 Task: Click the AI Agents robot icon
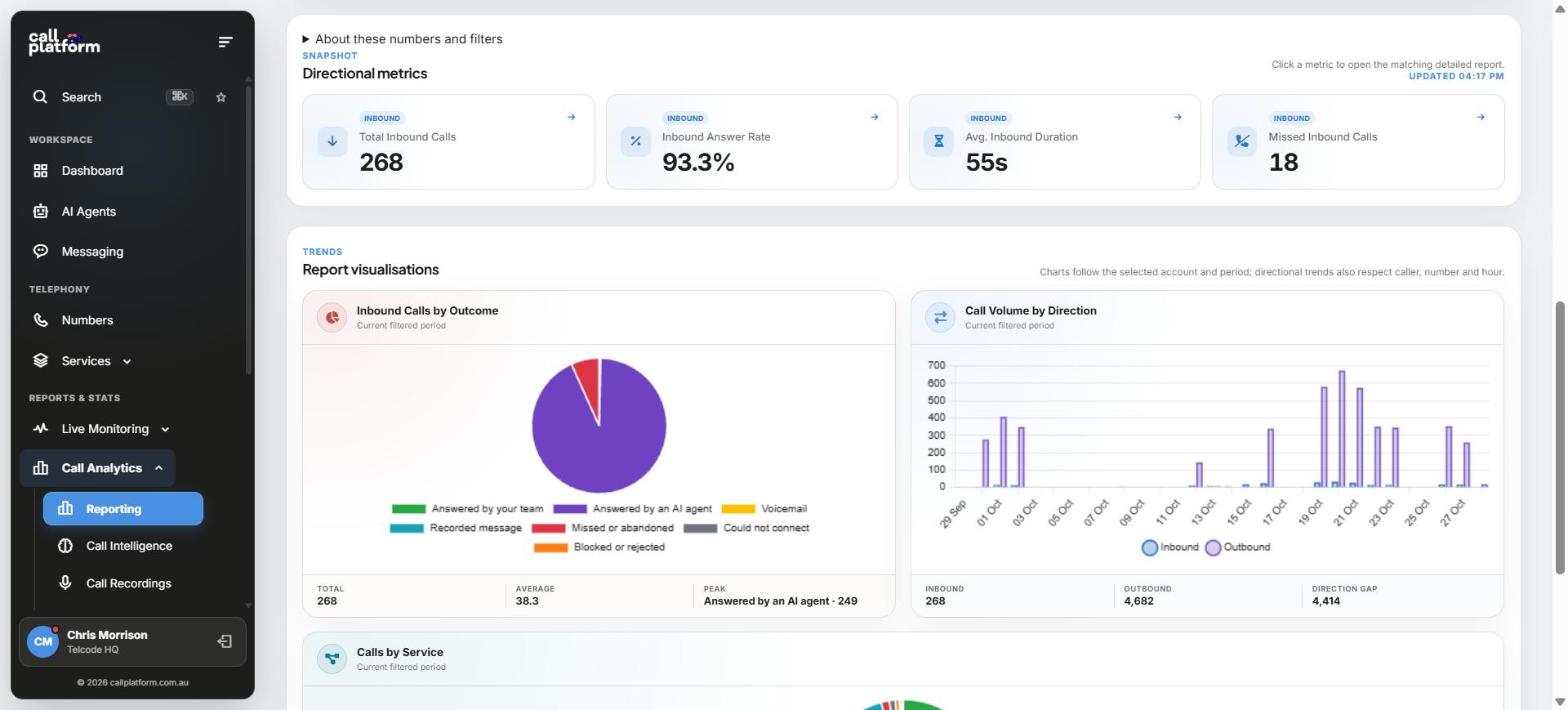(x=41, y=211)
